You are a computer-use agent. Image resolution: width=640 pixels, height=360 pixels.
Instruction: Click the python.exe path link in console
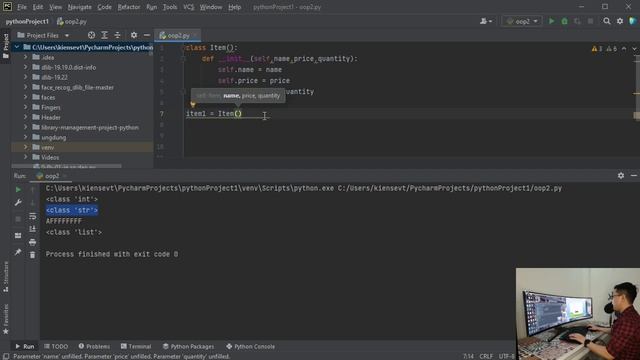click(x=189, y=188)
